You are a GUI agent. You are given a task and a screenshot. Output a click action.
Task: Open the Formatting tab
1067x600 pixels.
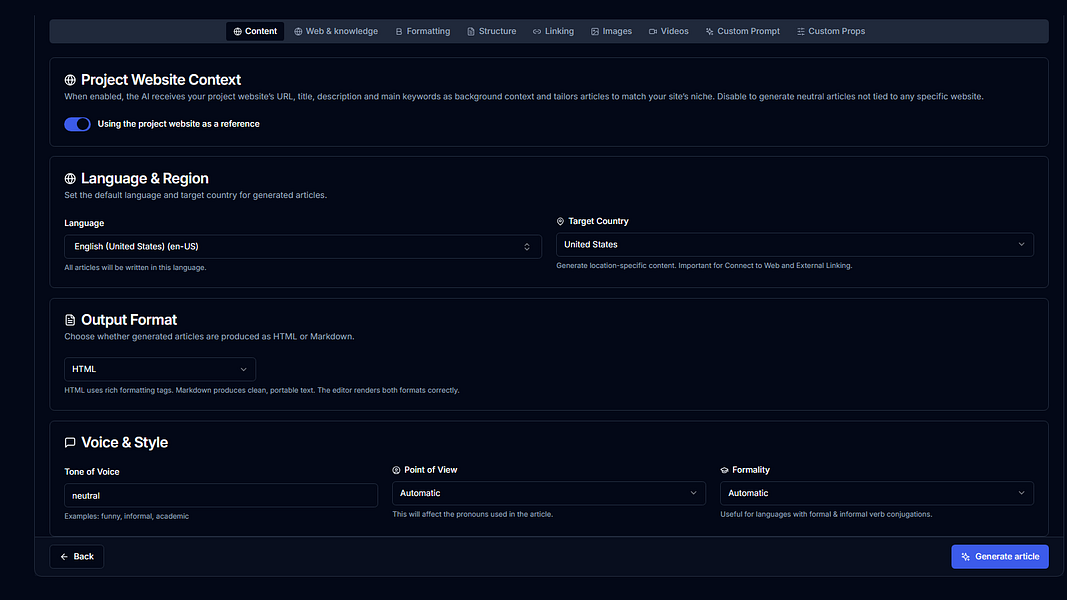click(x=423, y=31)
